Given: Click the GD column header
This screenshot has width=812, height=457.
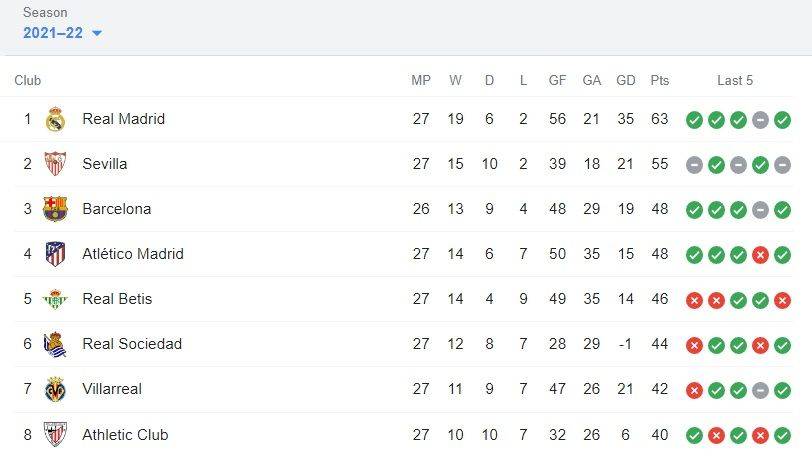Looking at the screenshot, I should [x=626, y=80].
